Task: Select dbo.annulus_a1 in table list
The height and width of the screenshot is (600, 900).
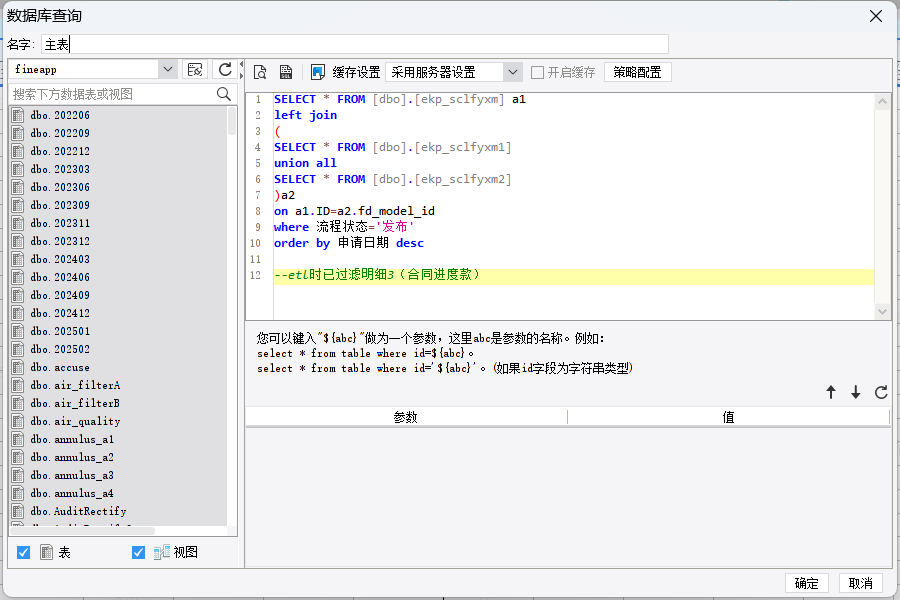Action: 72,439
